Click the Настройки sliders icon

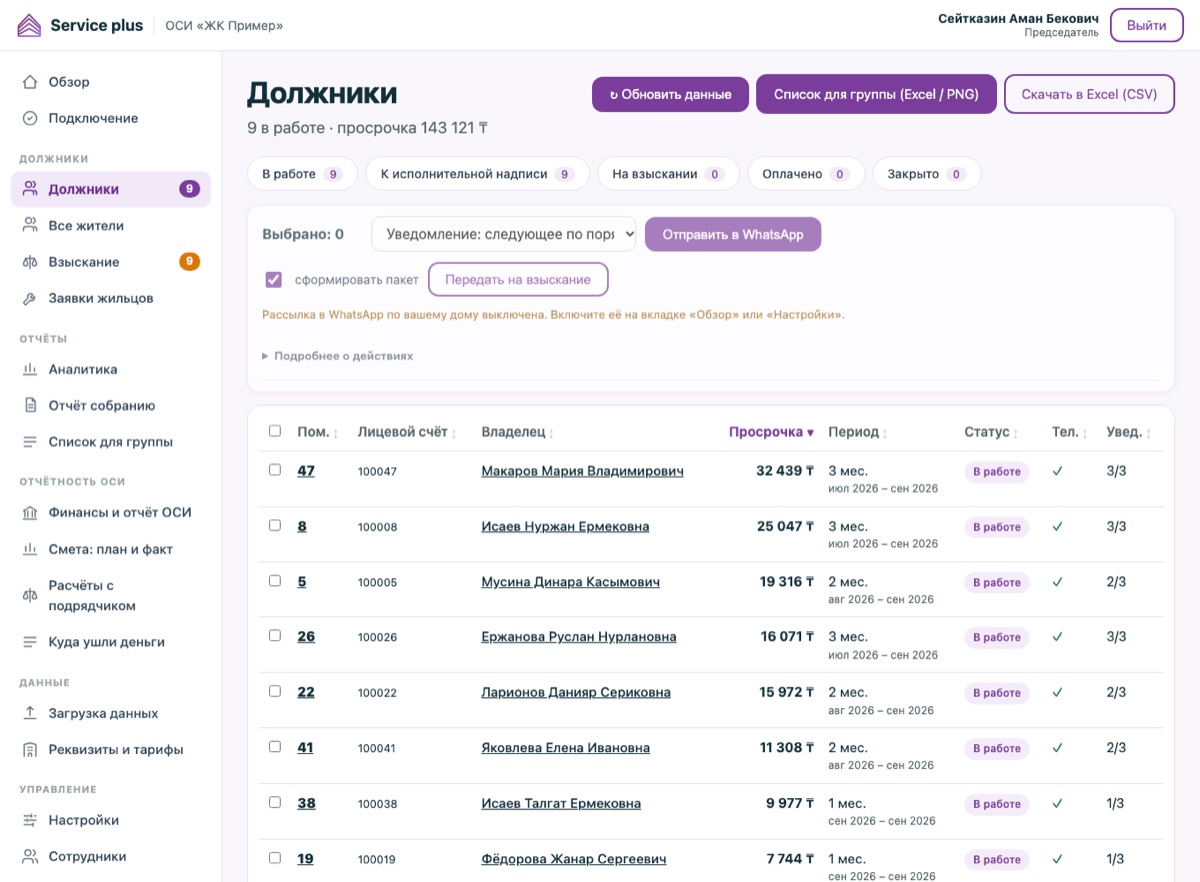point(30,821)
